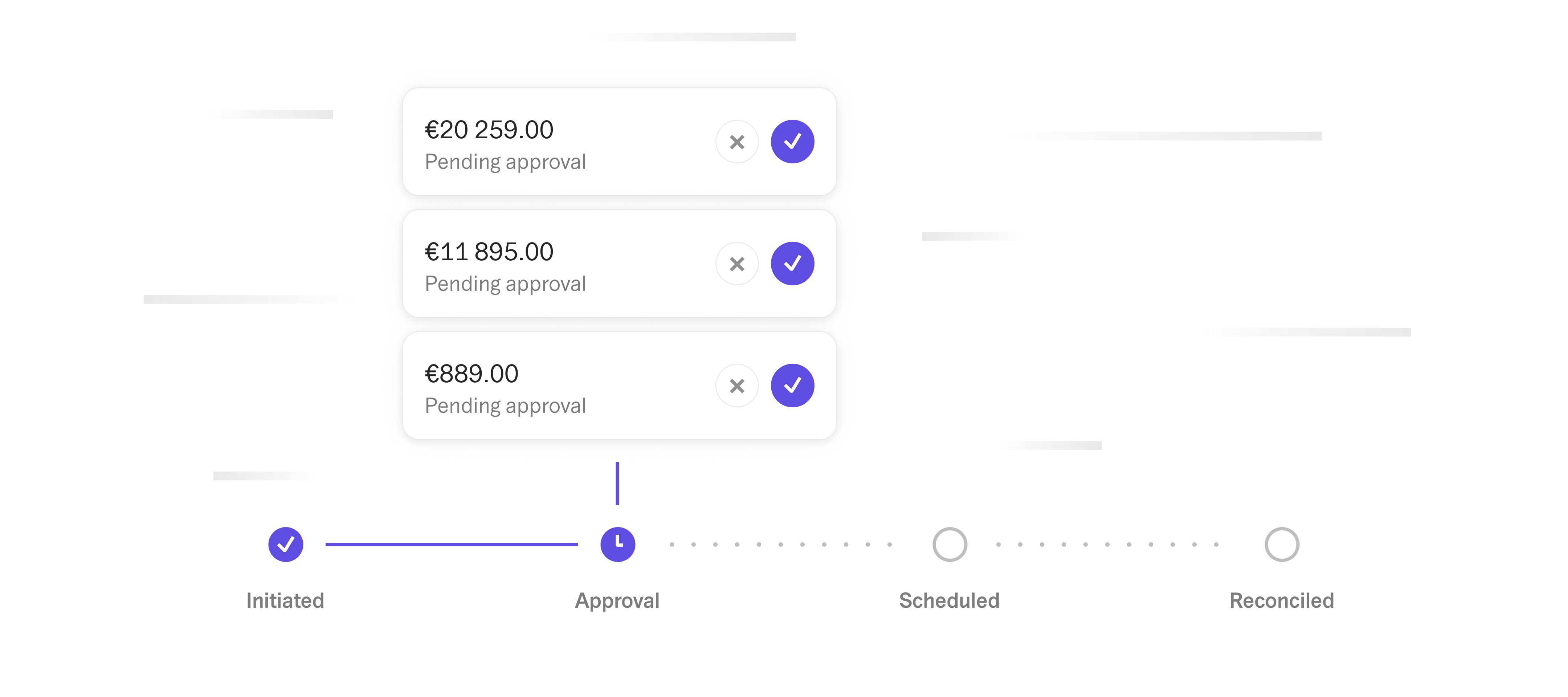Select the Reconciled step circle

(1281, 544)
